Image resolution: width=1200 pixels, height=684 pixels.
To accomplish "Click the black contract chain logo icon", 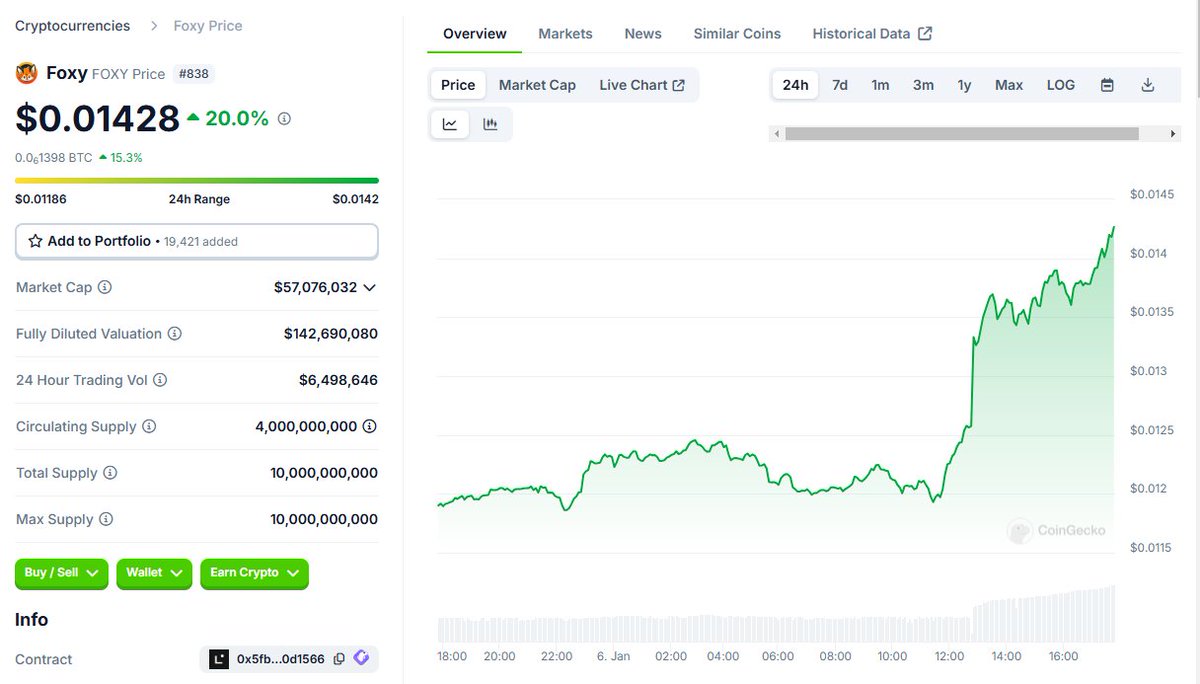I will click(x=219, y=659).
